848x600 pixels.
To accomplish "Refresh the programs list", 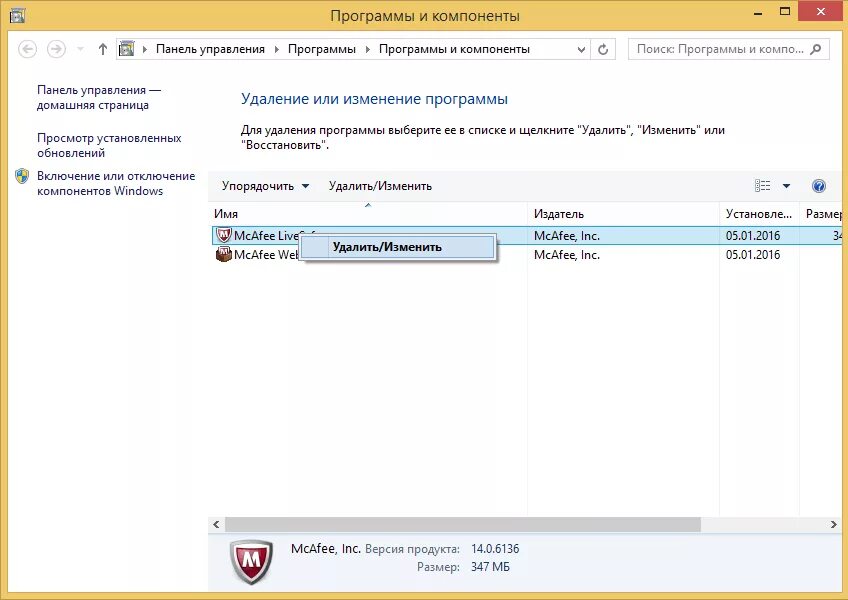I will 603,50.
